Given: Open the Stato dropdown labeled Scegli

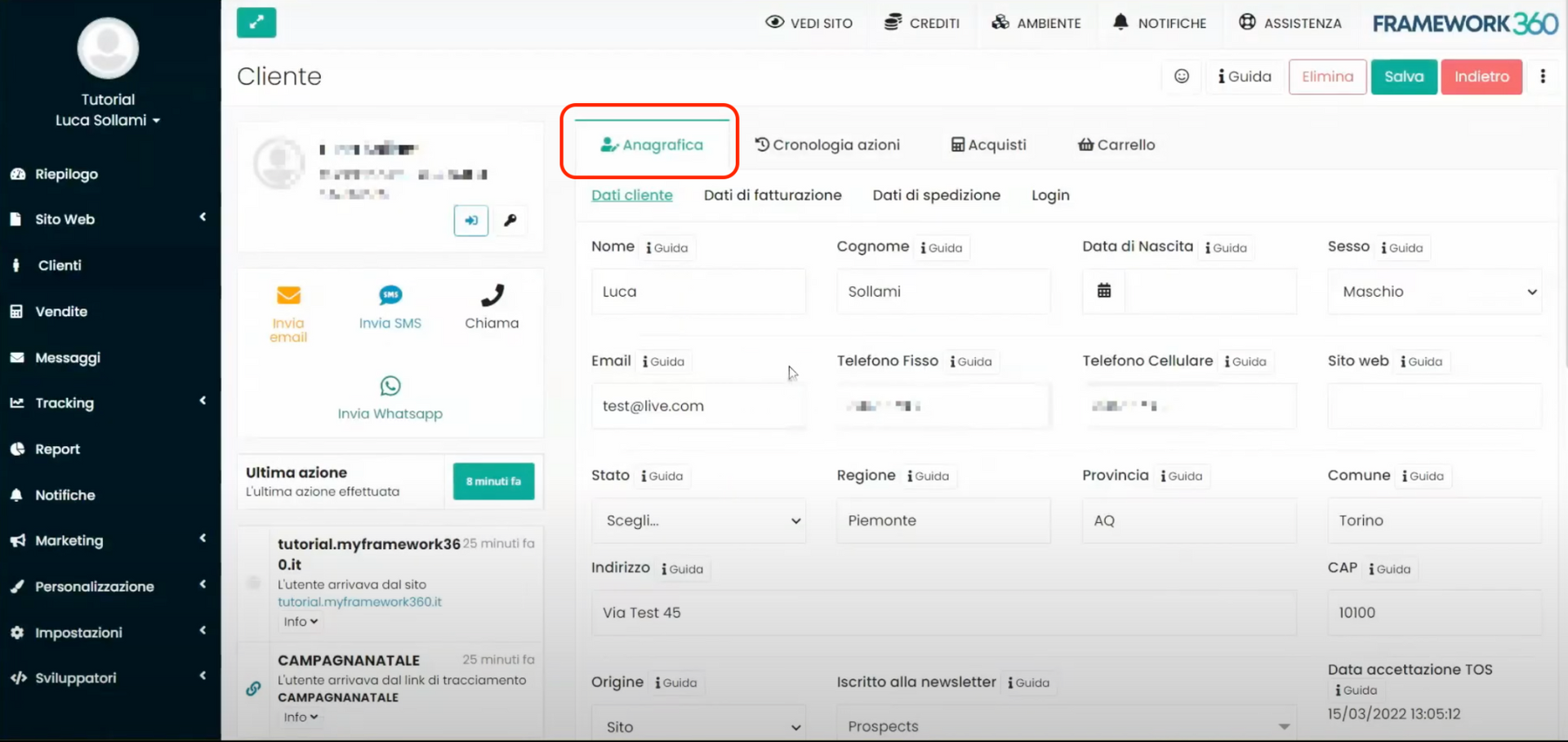Looking at the screenshot, I should click(x=698, y=521).
